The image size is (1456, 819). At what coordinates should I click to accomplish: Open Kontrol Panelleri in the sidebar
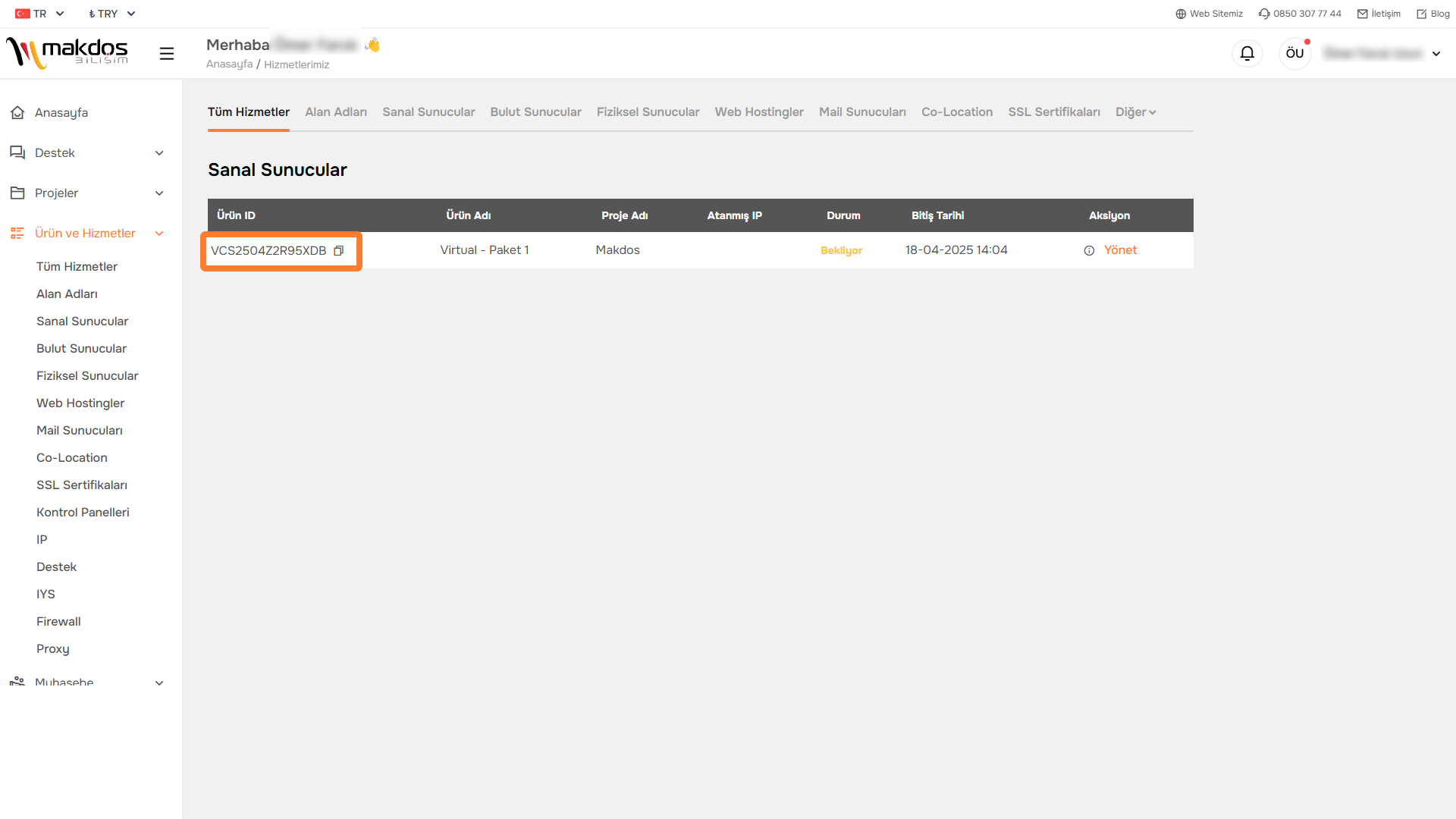83,513
